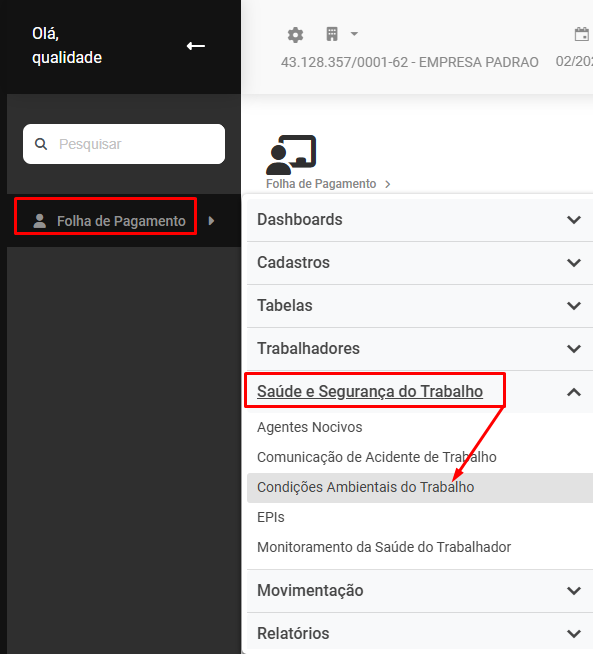Click the calendar icon in the top bar
The width and height of the screenshot is (593, 654).
click(582, 34)
